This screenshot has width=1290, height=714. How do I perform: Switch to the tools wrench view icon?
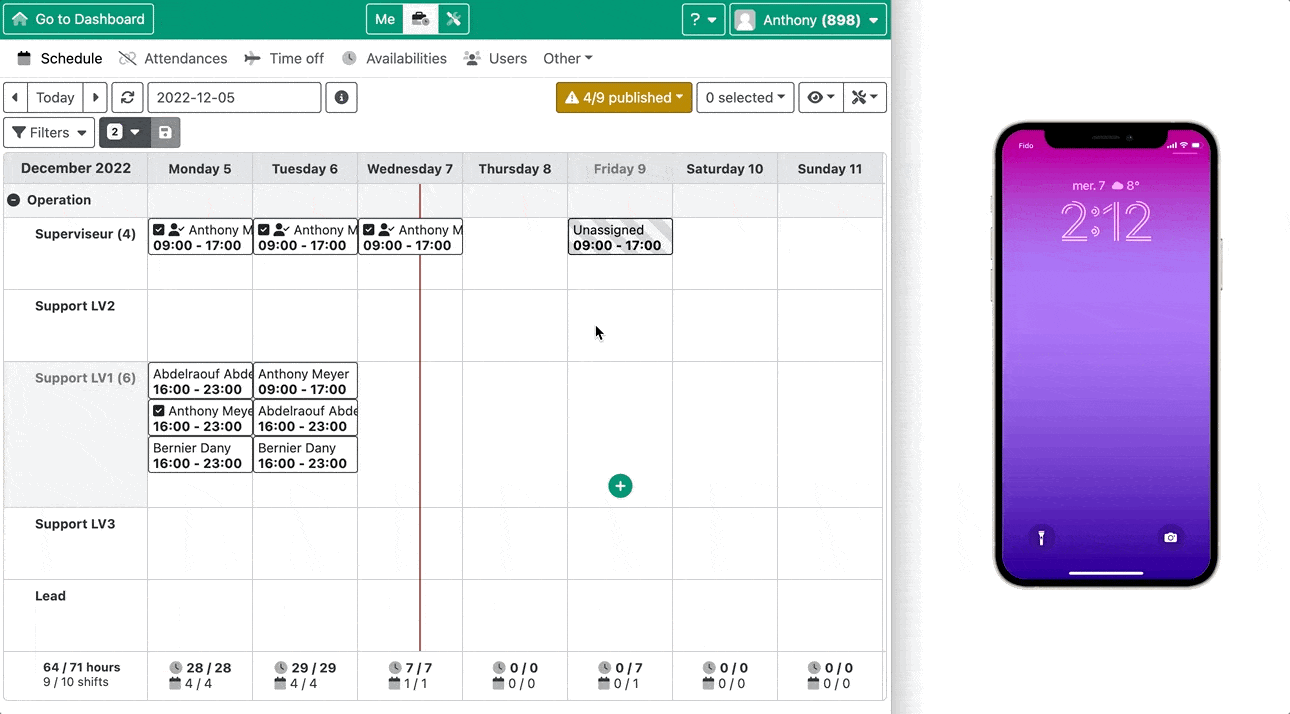tap(453, 19)
